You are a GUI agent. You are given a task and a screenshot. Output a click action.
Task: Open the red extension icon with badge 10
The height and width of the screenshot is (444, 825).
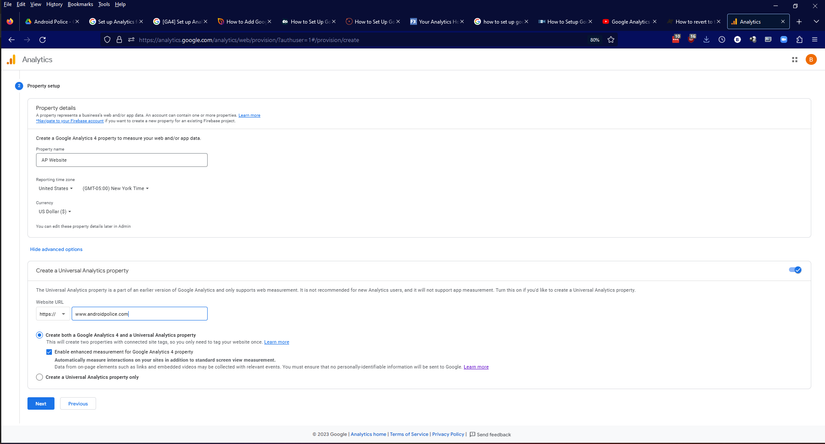[x=676, y=39]
